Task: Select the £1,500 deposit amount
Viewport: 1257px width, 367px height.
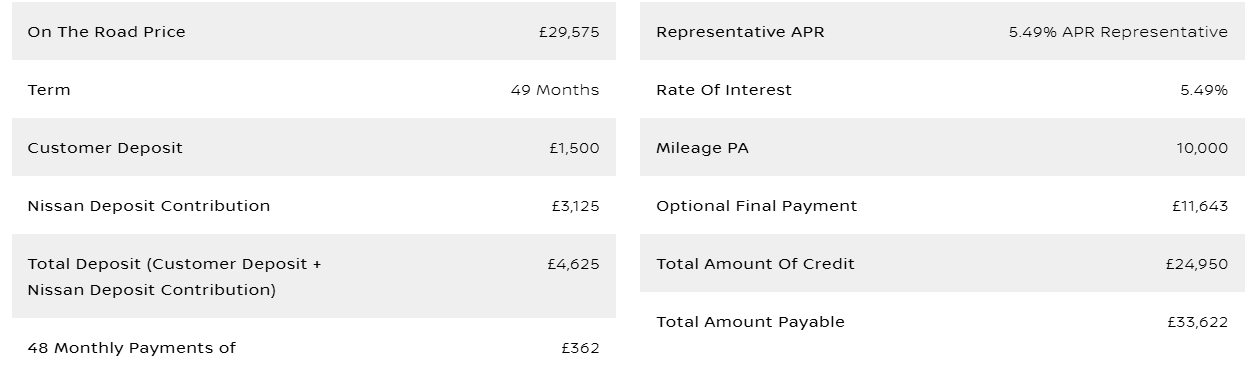Action: (574, 148)
